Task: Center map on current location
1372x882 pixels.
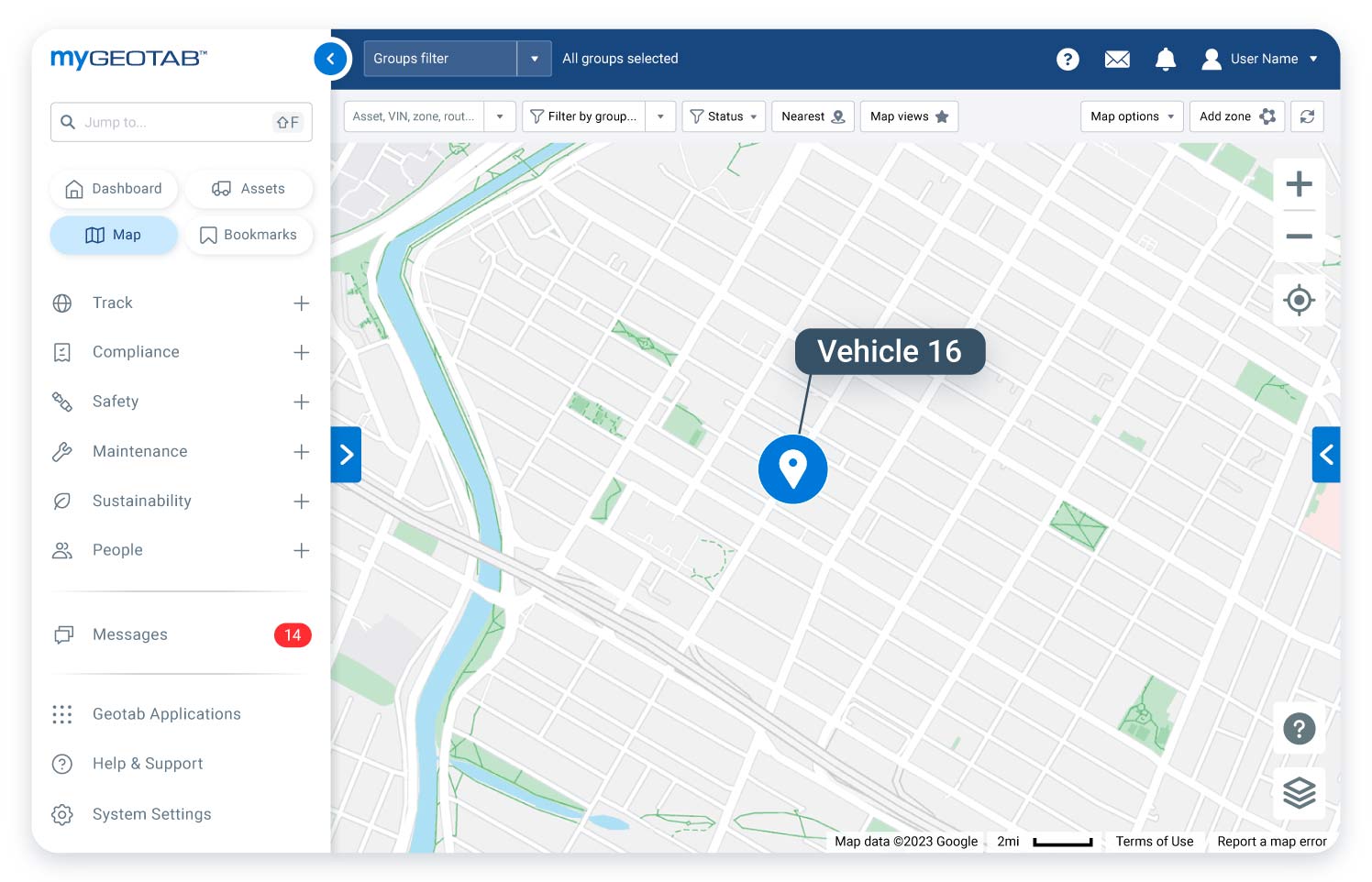Action: [1299, 300]
